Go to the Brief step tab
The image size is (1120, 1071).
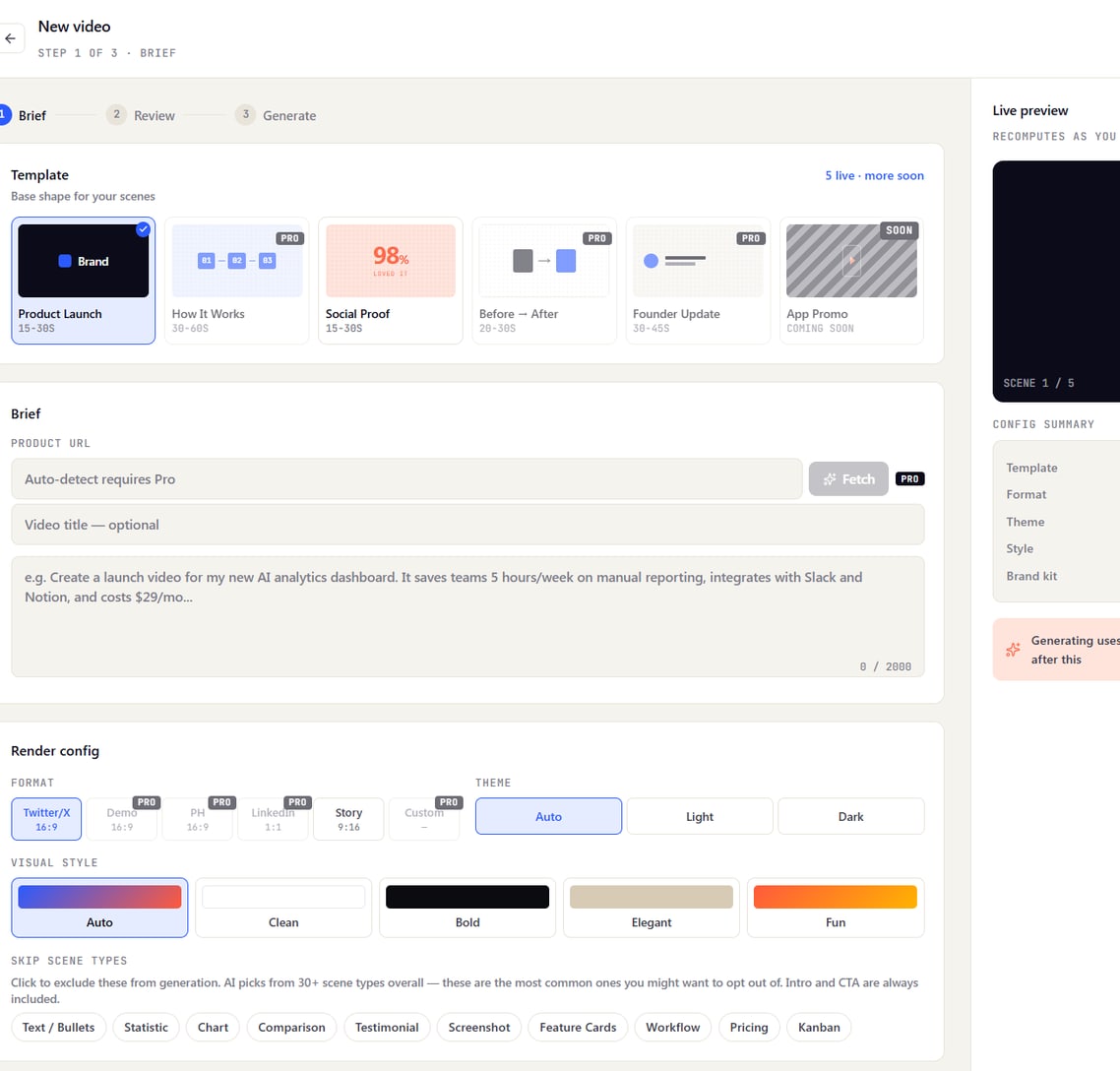(x=24, y=115)
